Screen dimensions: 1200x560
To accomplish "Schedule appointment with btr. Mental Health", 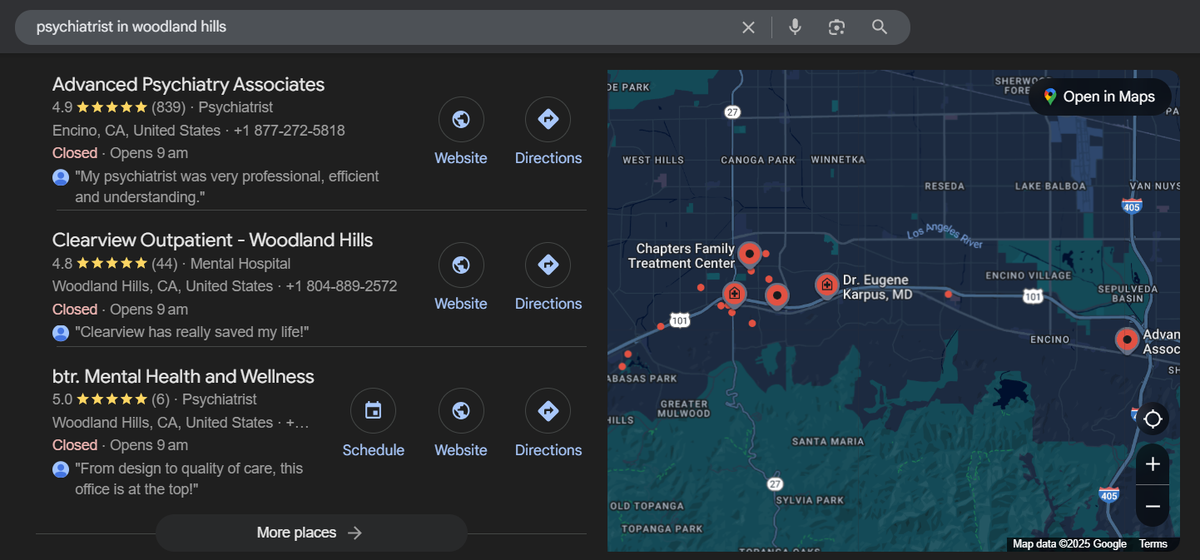I will coord(373,412).
